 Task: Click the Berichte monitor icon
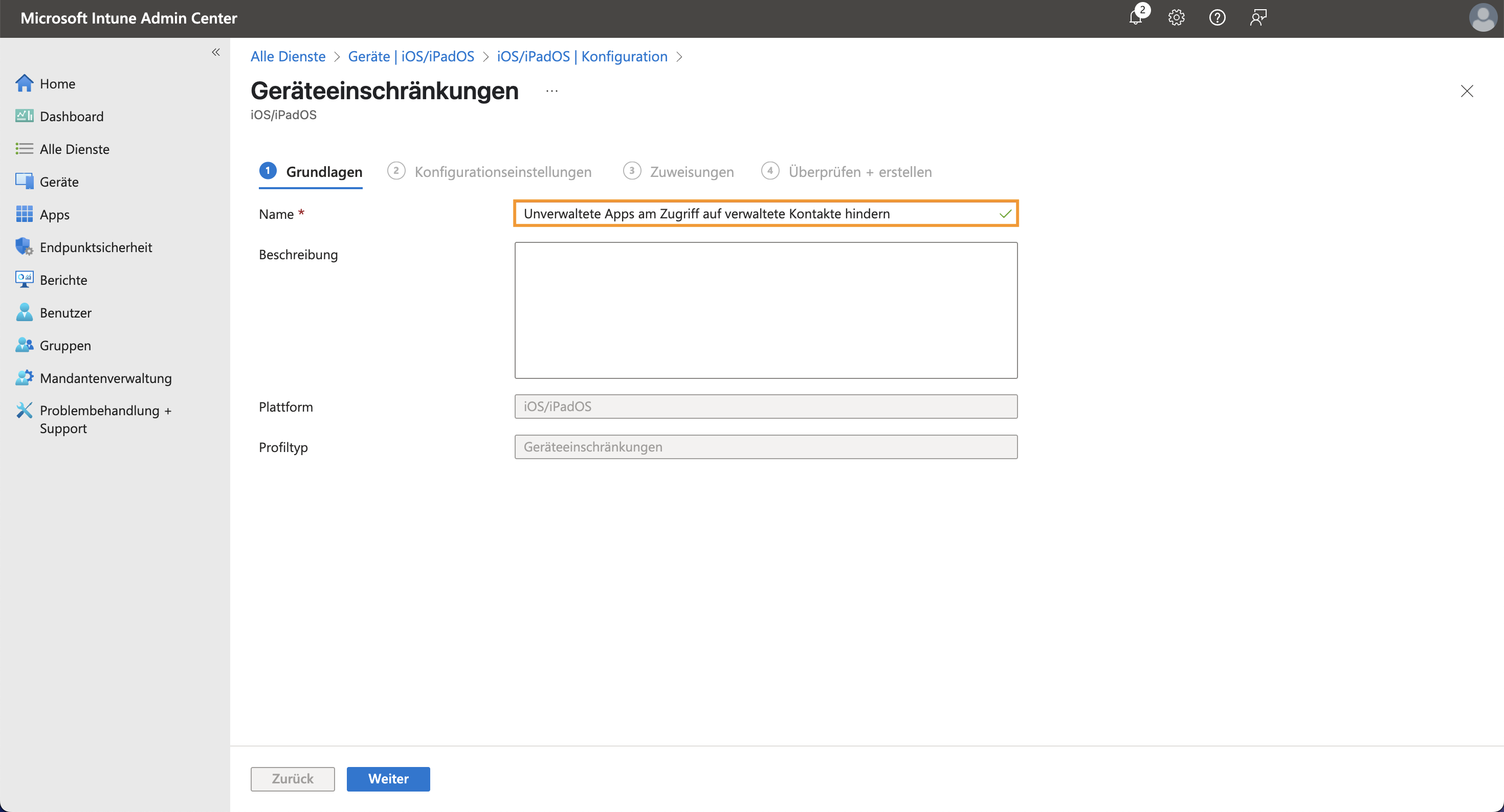(x=25, y=280)
